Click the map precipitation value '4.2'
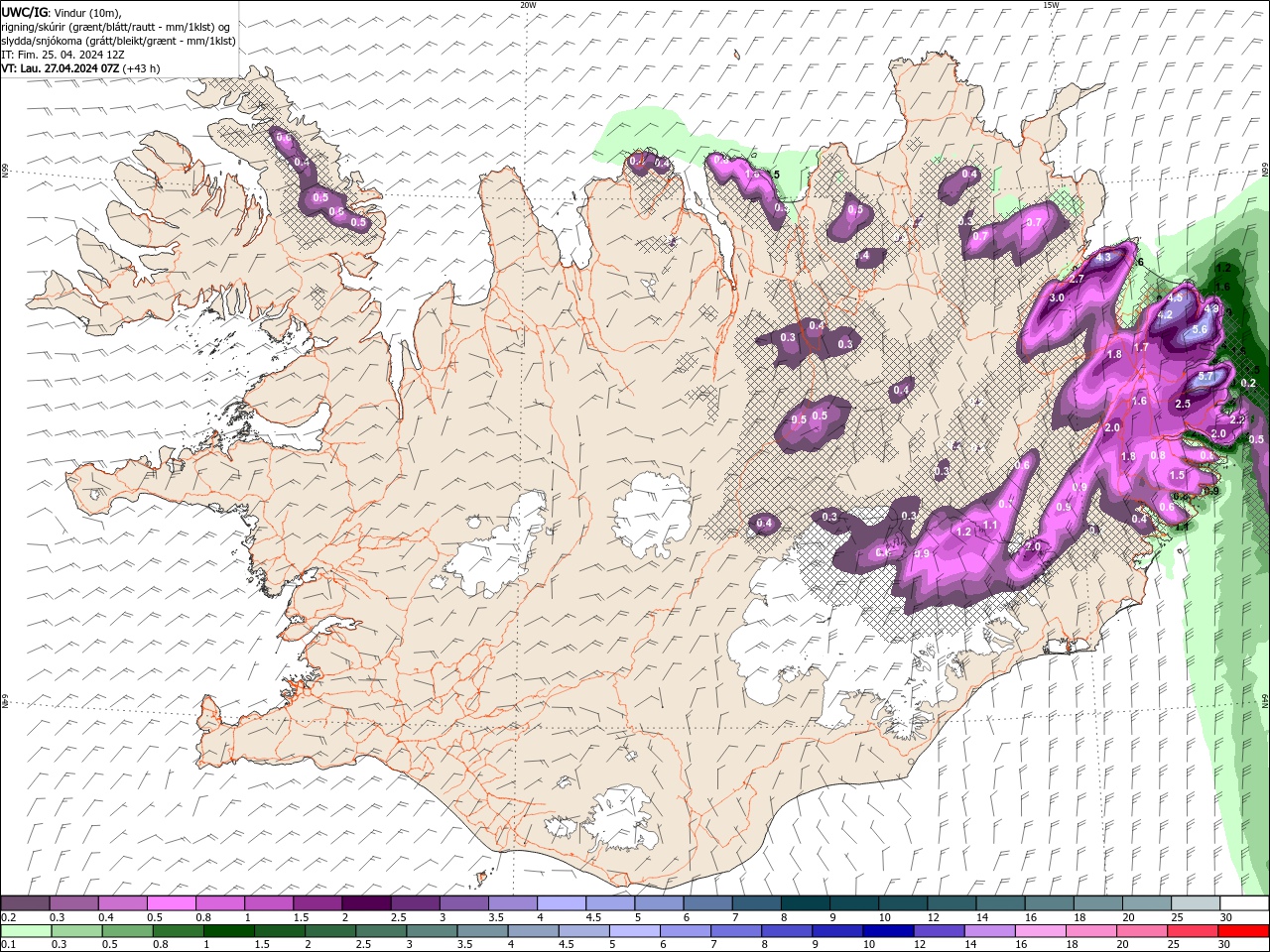 click(1166, 314)
